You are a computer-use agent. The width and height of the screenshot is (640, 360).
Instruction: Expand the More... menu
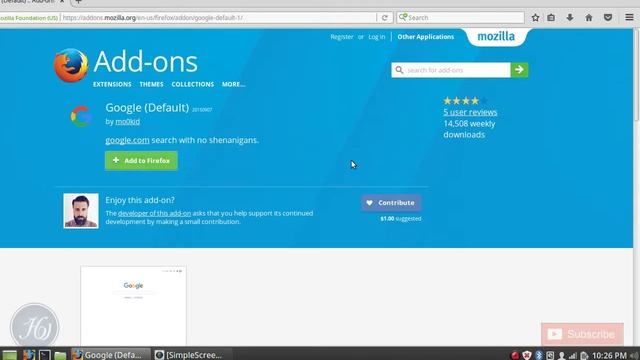pos(233,84)
